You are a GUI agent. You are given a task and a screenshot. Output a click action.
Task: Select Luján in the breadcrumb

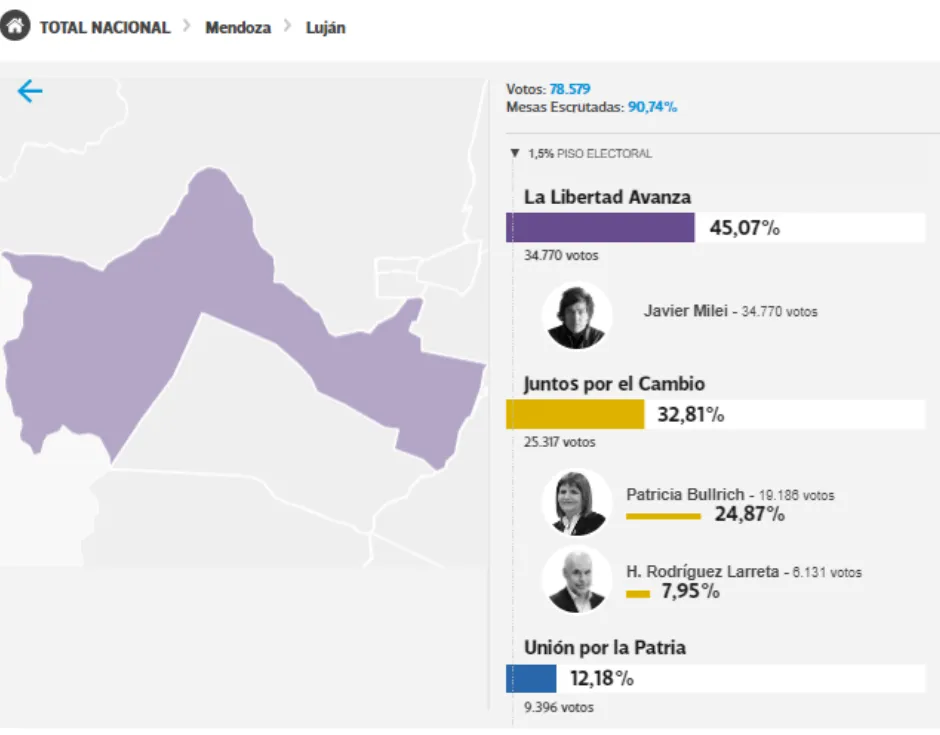(x=326, y=28)
